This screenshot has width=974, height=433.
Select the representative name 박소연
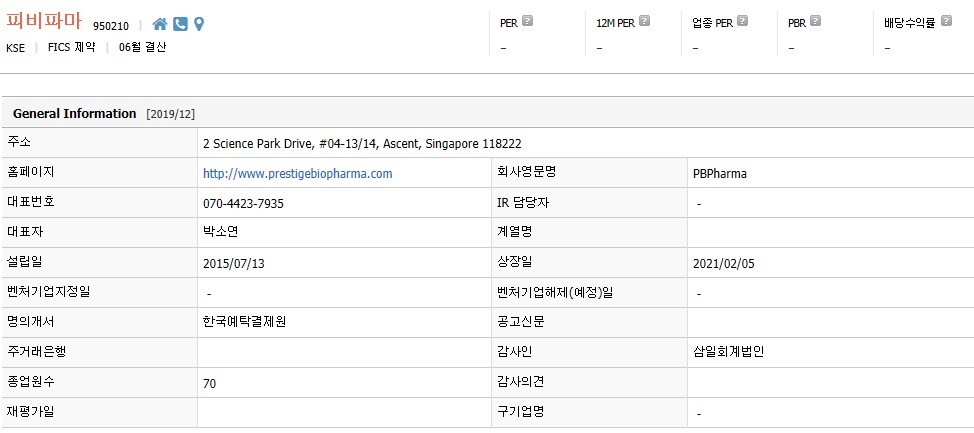[221, 232]
